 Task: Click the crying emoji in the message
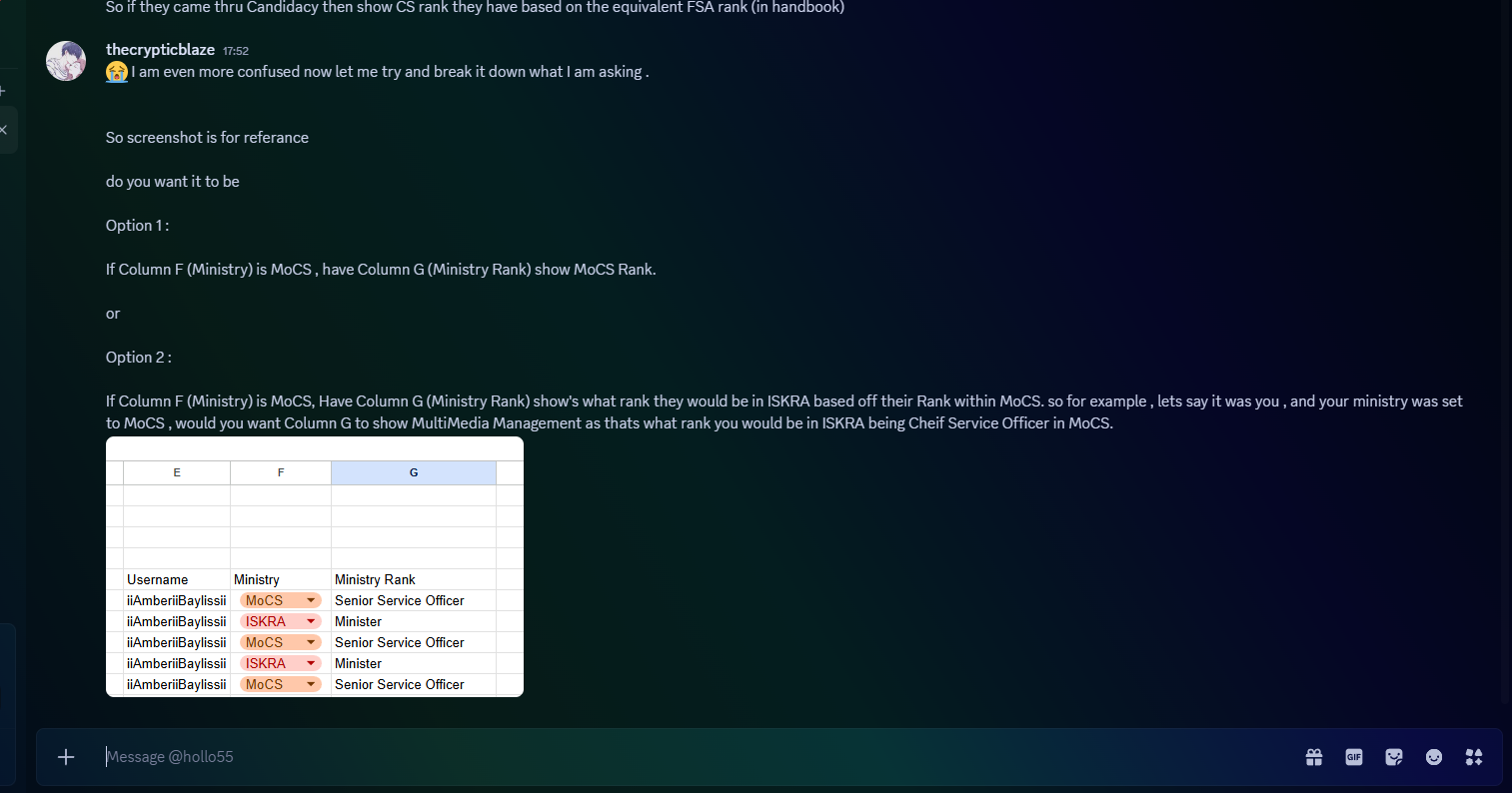pos(117,72)
